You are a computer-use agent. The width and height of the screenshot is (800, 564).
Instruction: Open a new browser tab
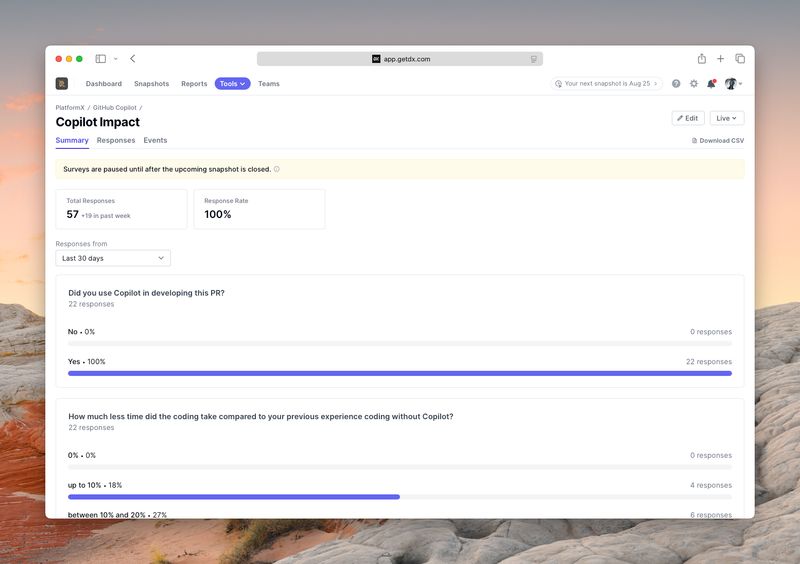(720, 59)
